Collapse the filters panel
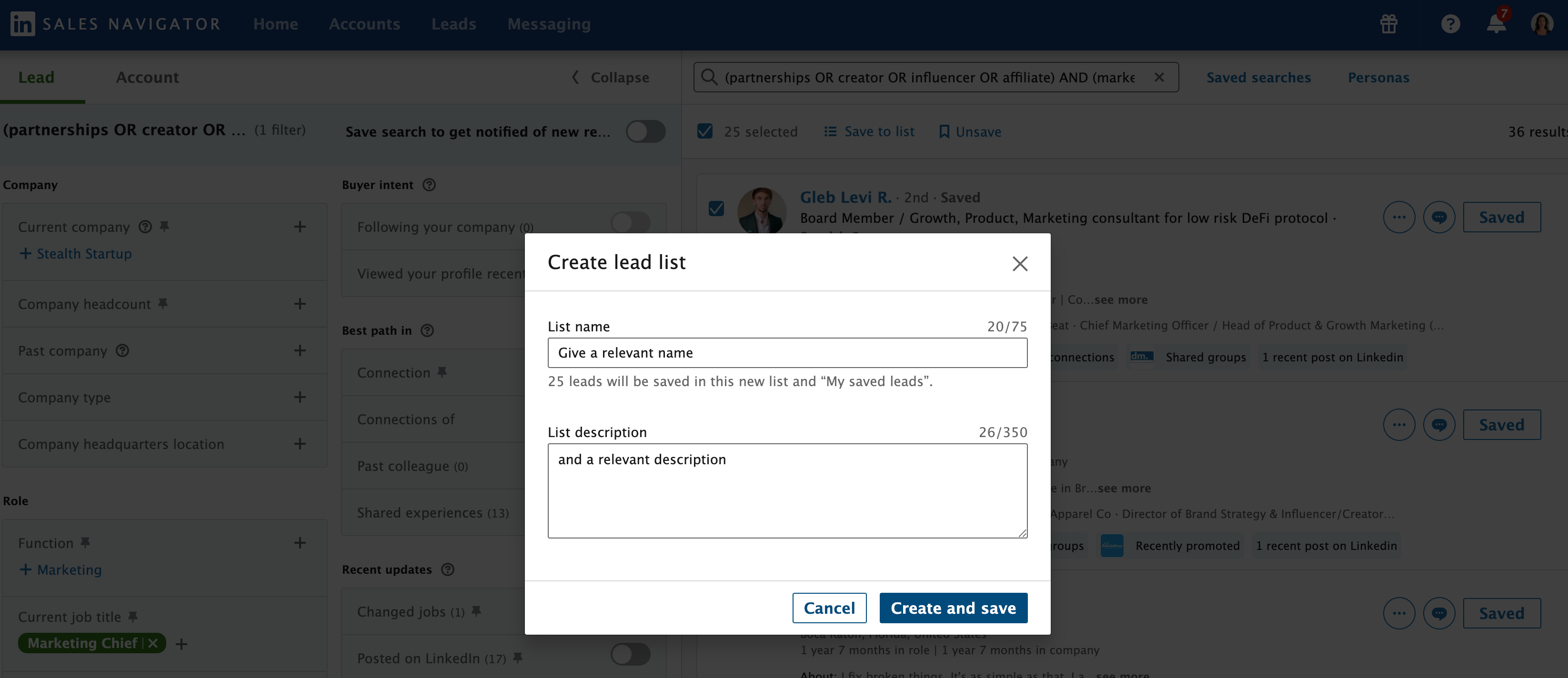The width and height of the screenshot is (1568, 678). (x=611, y=77)
